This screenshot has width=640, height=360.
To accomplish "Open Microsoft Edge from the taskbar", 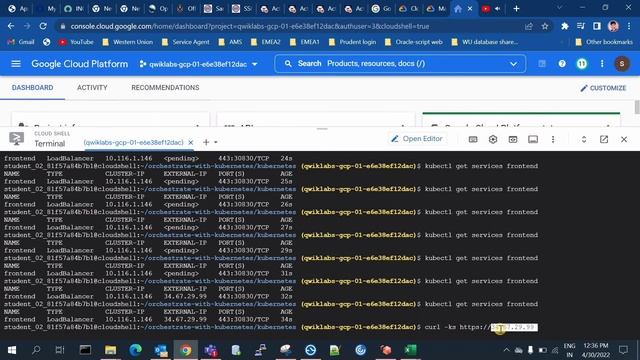I will coord(135,350).
